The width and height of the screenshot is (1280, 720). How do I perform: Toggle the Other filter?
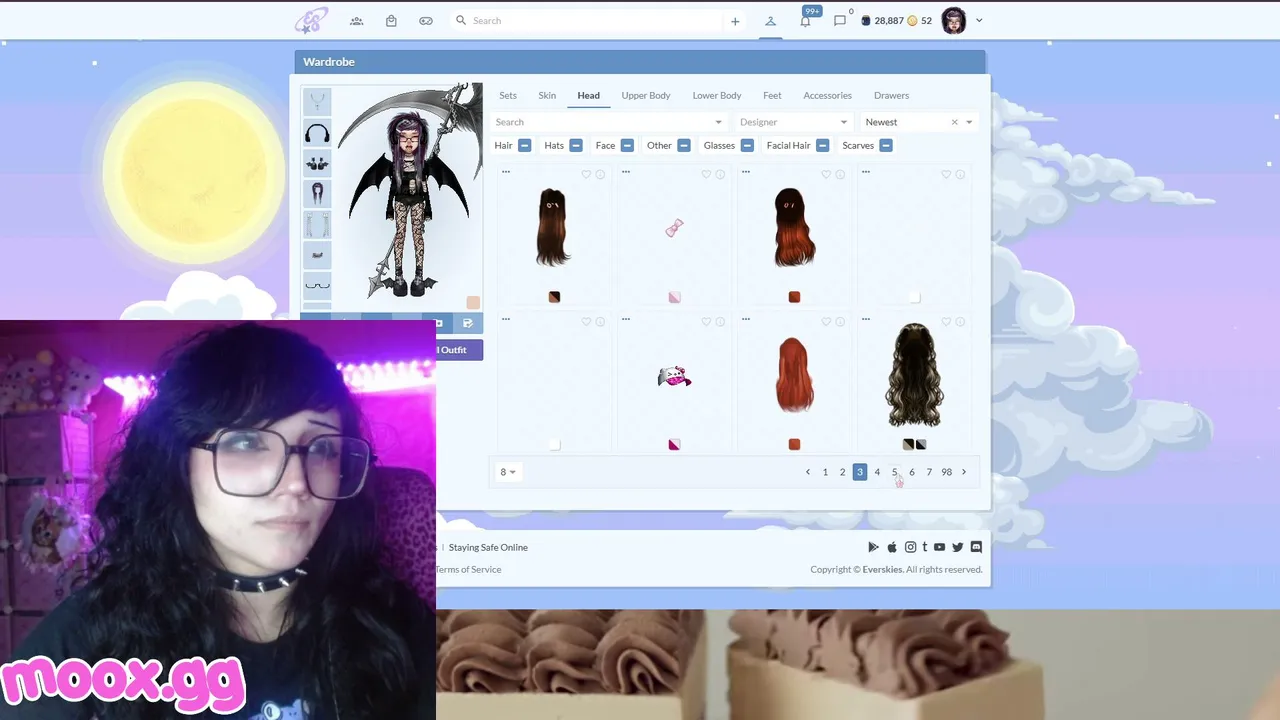click(684, 146)
